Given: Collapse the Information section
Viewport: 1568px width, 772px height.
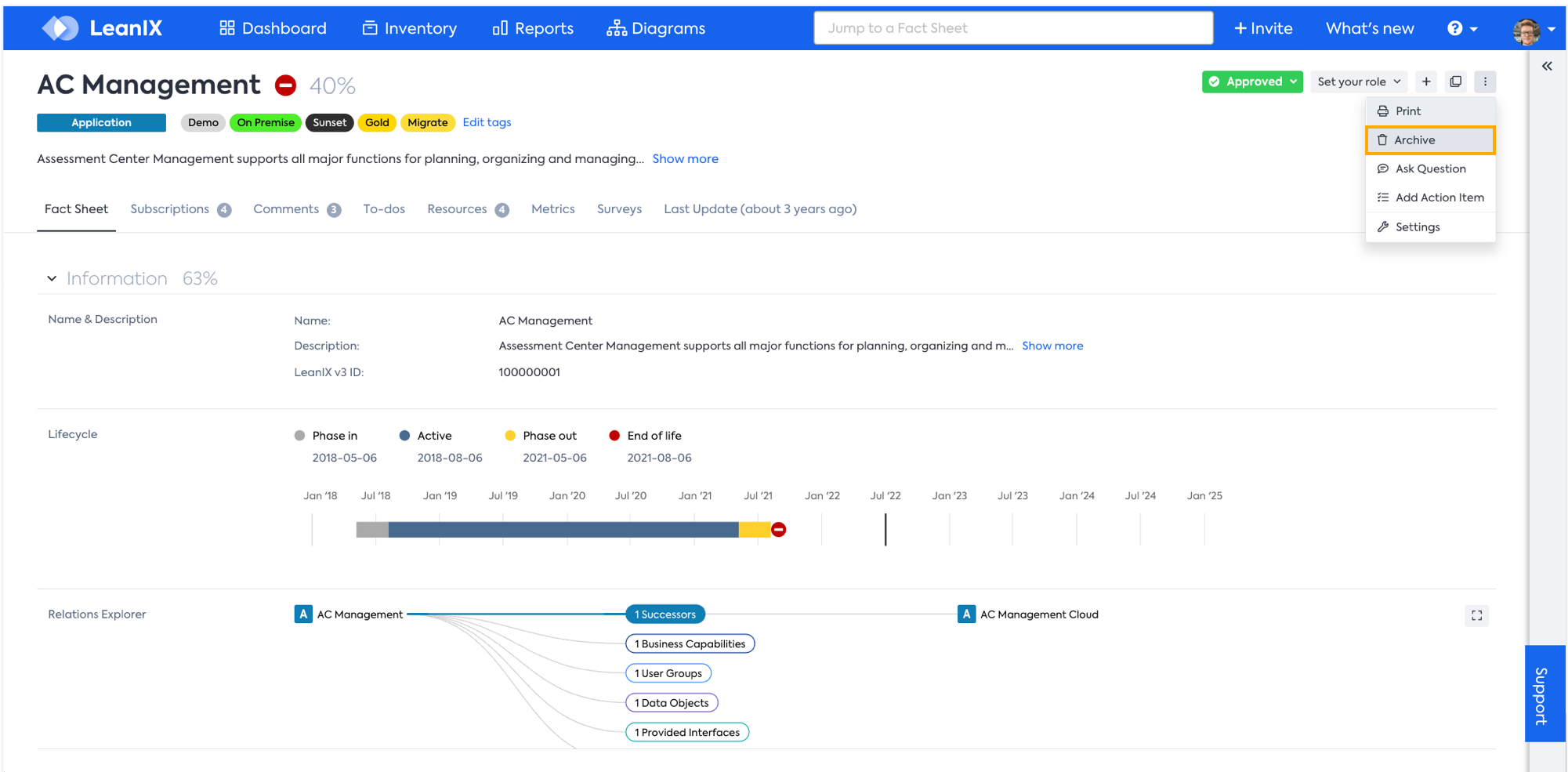Looking at the screenshot, I should [52, 278].
